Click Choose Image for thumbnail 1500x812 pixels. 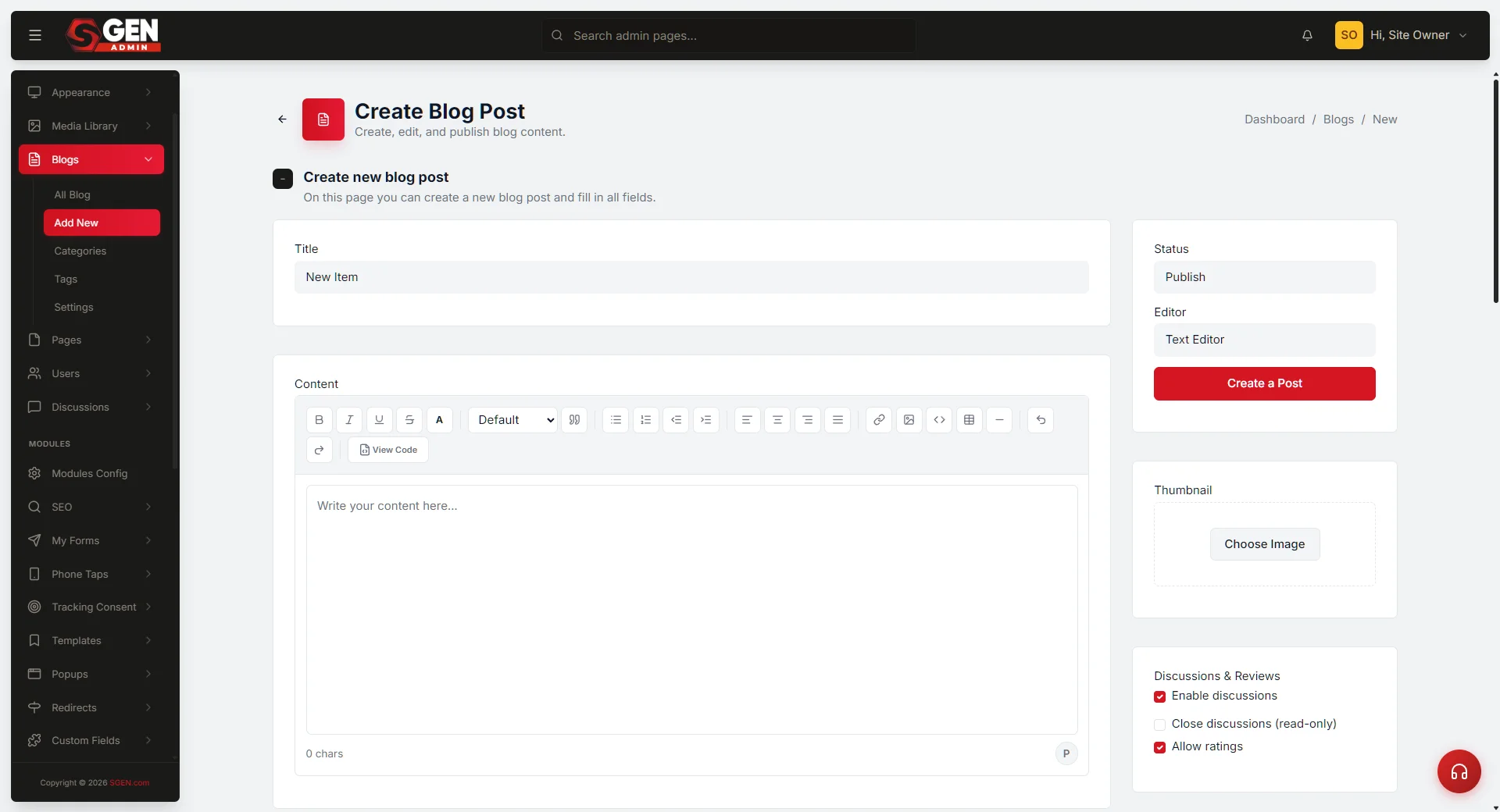[1264, 544]
